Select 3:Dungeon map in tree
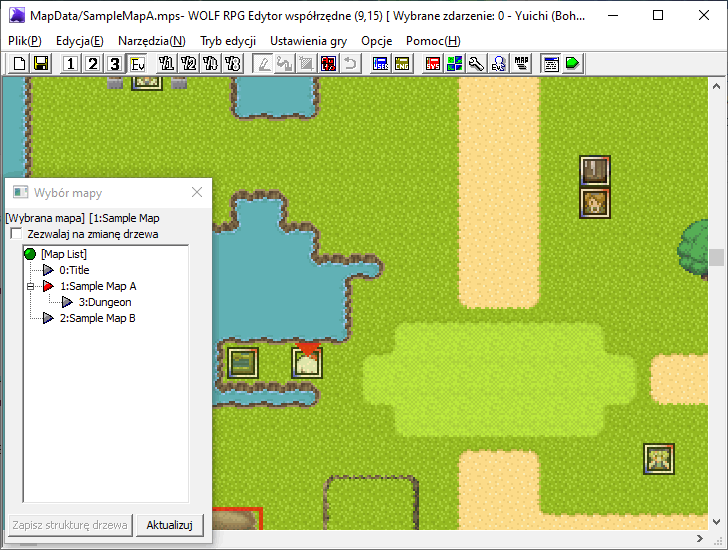Viewport: 728px width, 550px height. pyautogui.click(x=105, y=302)
